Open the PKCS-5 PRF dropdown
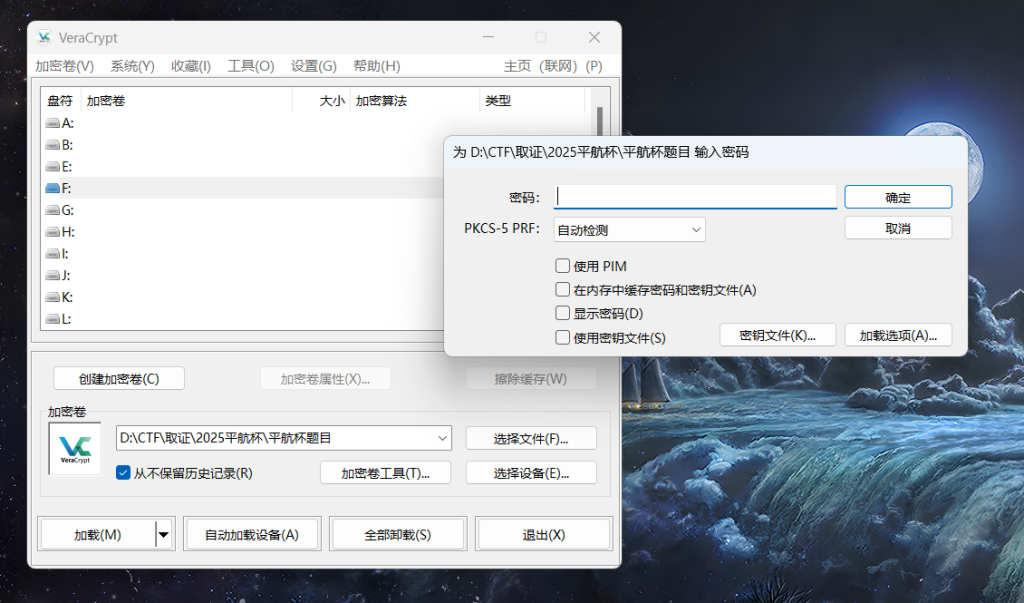 (x=630, y=230)
